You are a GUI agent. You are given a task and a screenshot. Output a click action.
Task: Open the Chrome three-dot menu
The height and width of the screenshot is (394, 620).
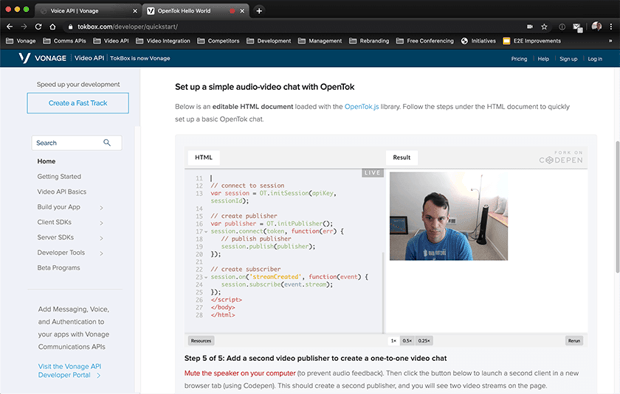coord(611,27)
